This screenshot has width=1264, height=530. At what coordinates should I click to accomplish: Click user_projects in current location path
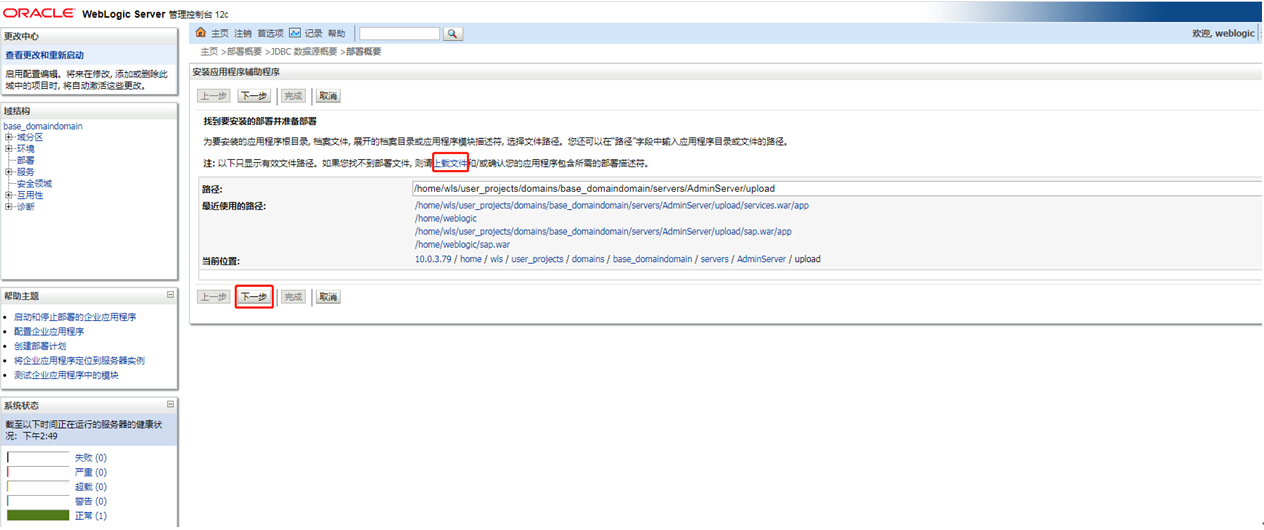(x=538, y=259)
